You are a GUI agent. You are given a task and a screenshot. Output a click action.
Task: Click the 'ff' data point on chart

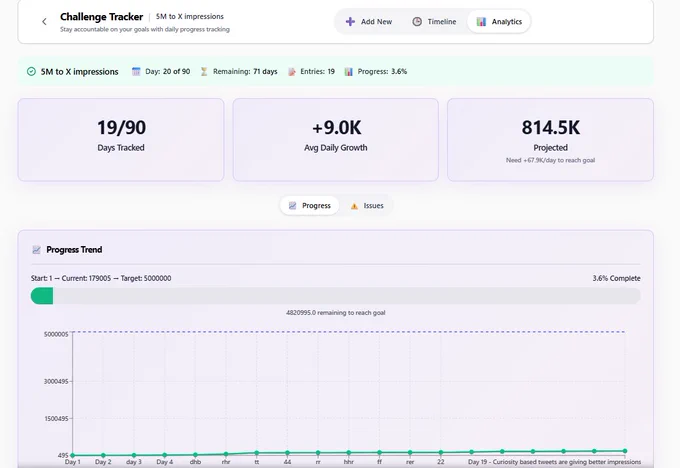pos(379,452)
